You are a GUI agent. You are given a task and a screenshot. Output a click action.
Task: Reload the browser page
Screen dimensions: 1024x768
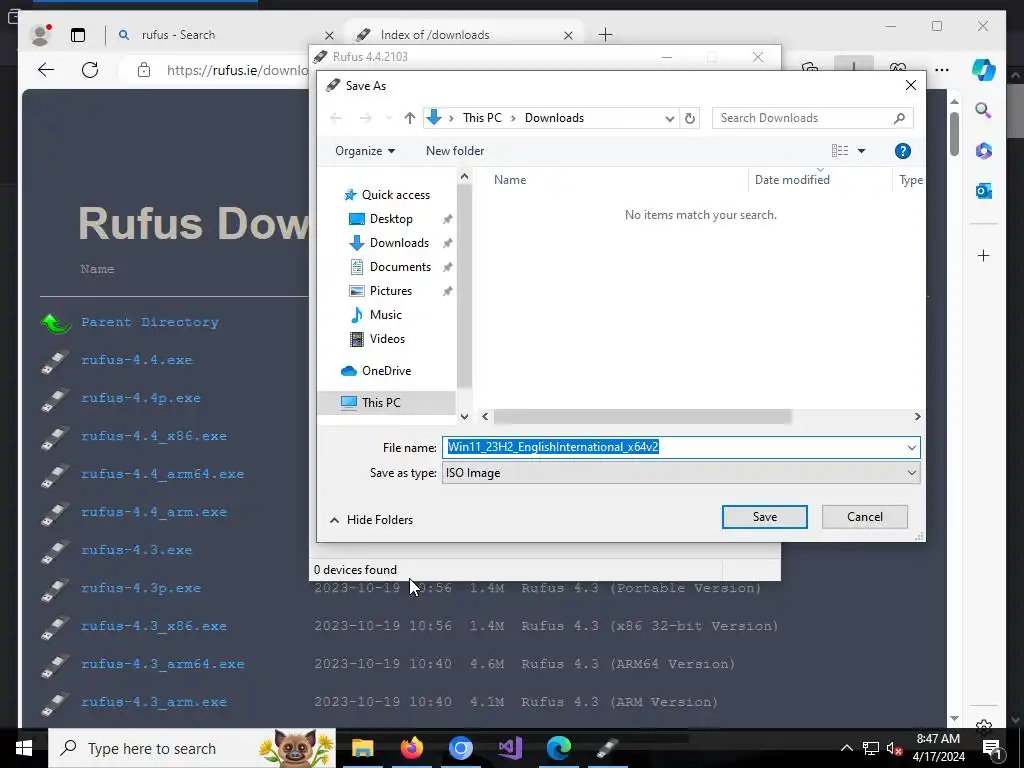90,70
